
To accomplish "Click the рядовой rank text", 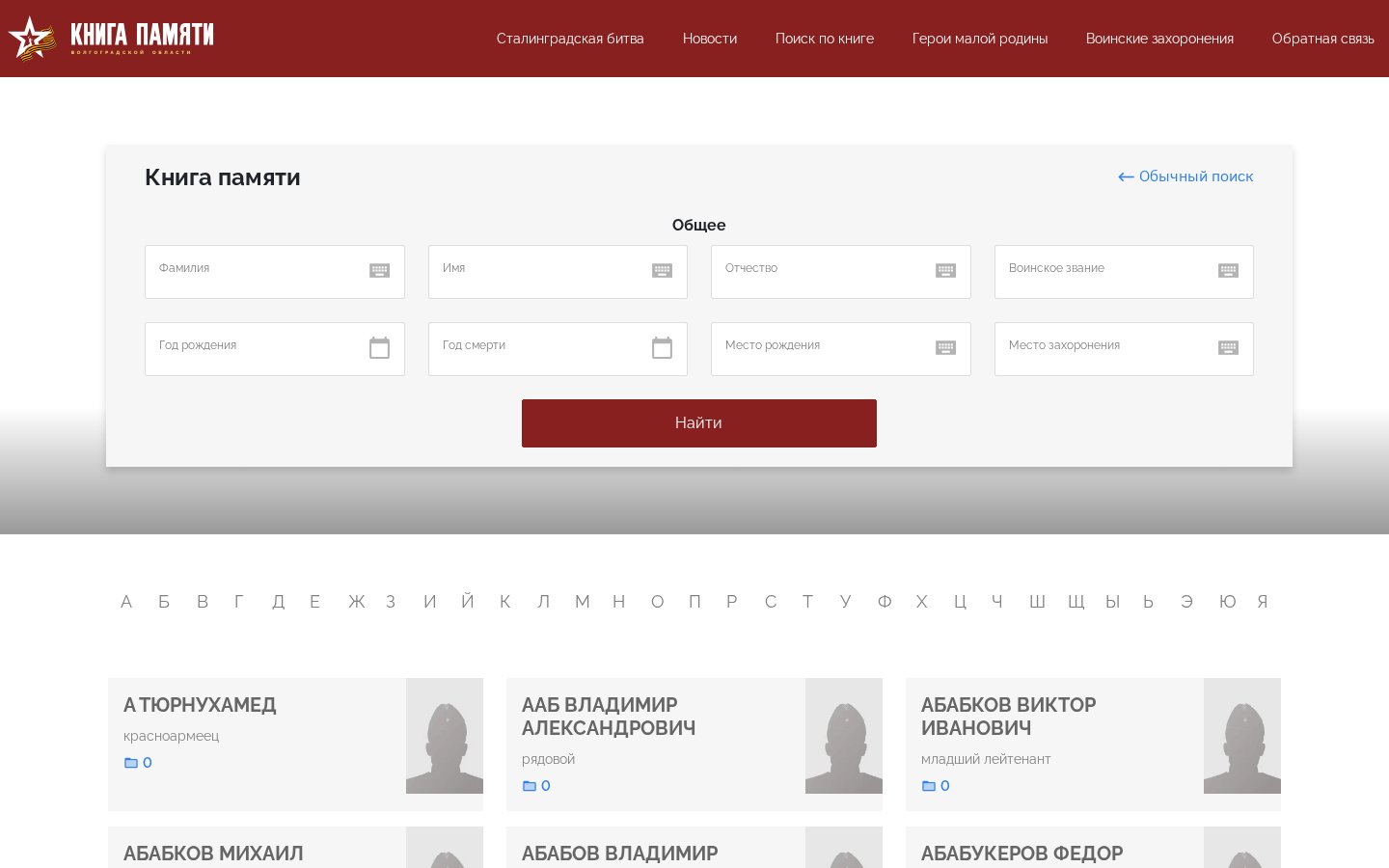I will pos(549,759).
